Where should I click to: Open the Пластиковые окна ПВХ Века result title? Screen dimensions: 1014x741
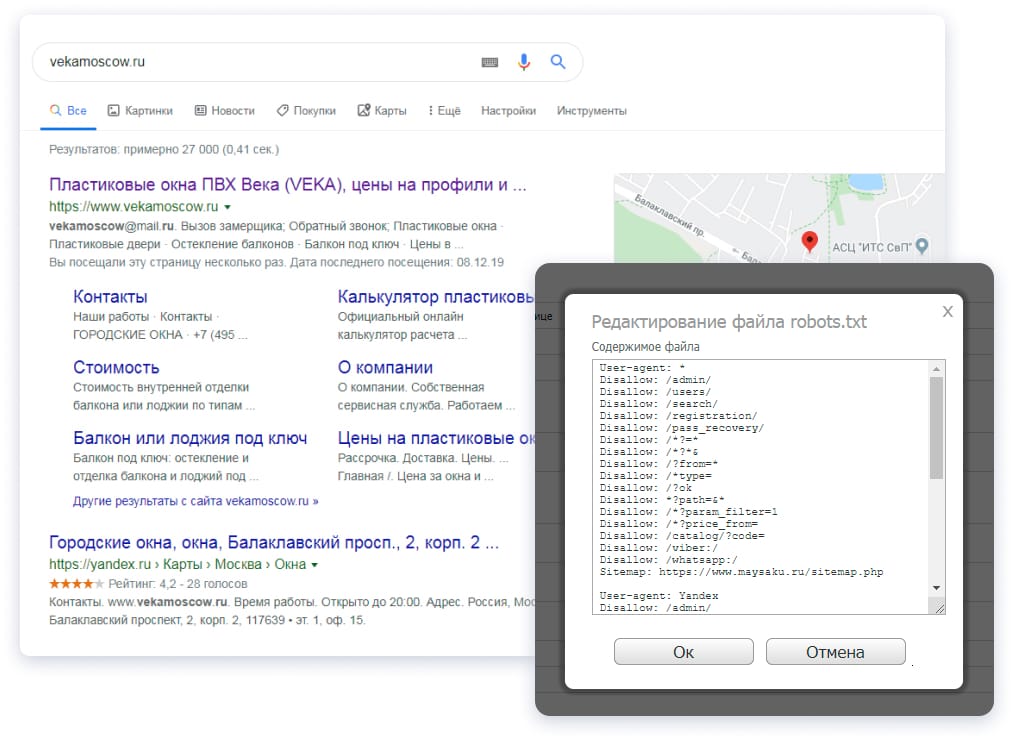pyautogui.click(x=288, y=185)
